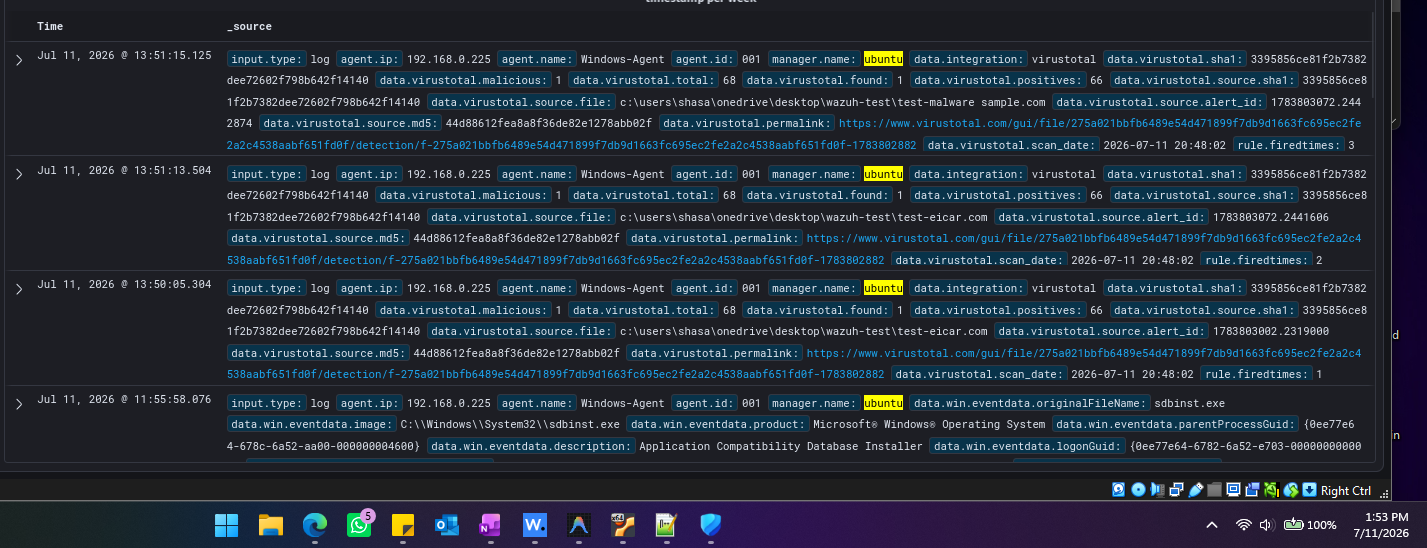
Task: Click VirtualBox mouse integration status icon
Action: [x=1291, y=490]
